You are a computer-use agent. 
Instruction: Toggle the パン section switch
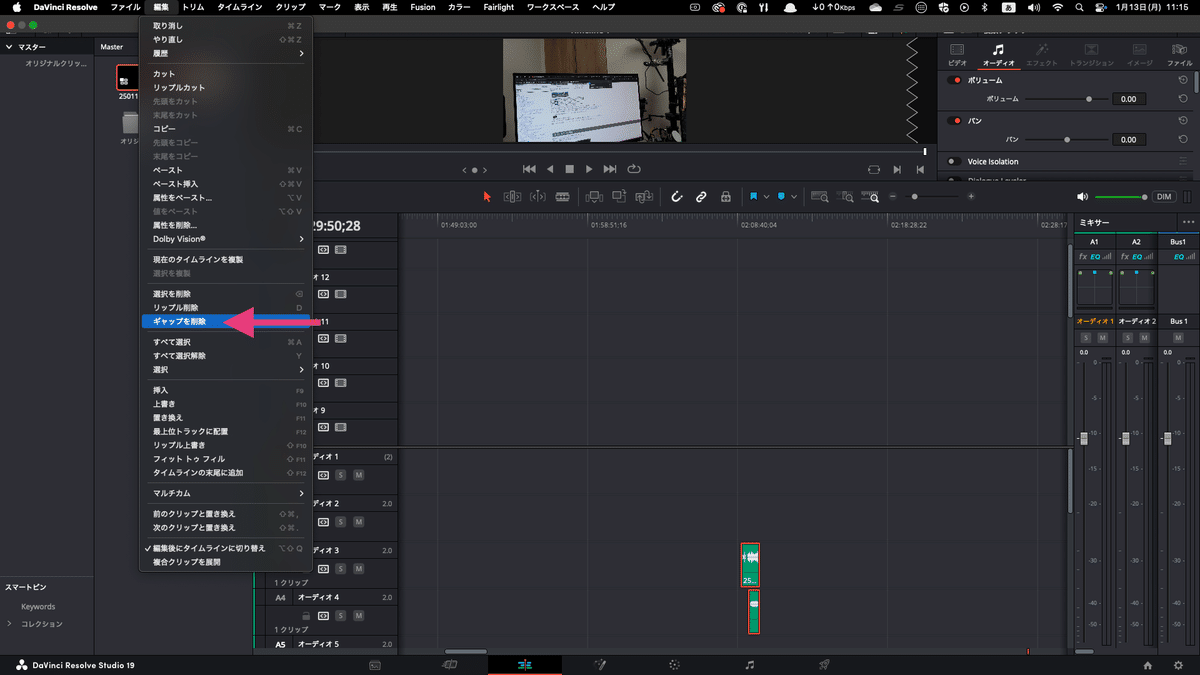tap(955, 121)
